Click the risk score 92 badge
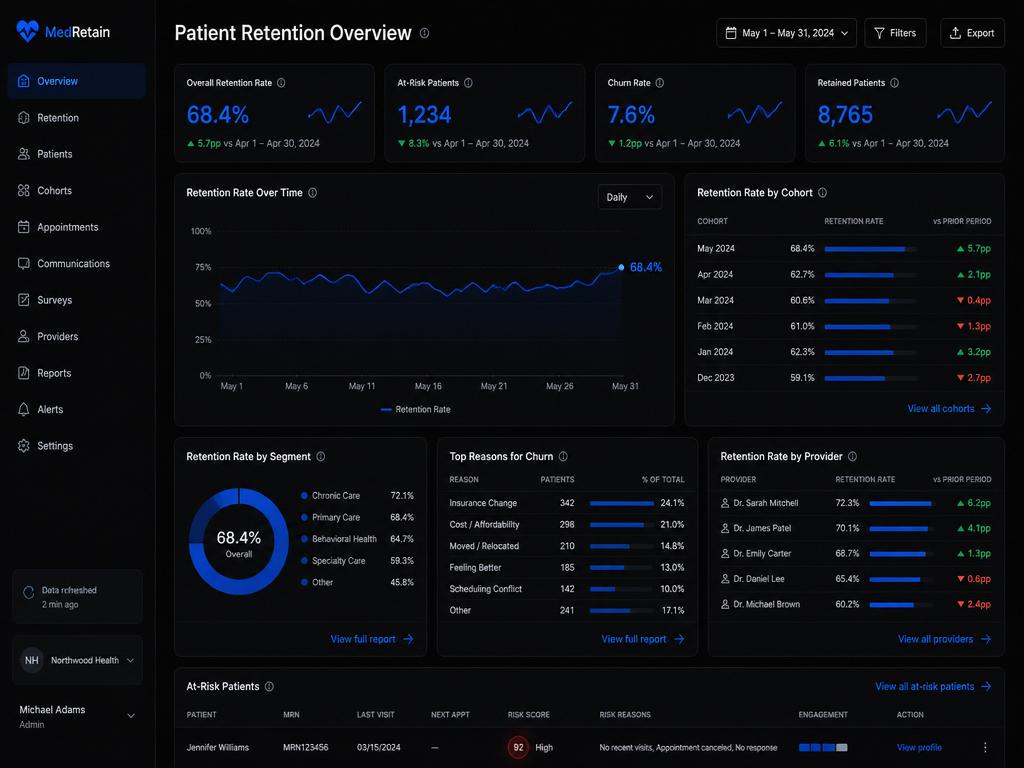Screen dimensions: 1024x768 point(519,747)
